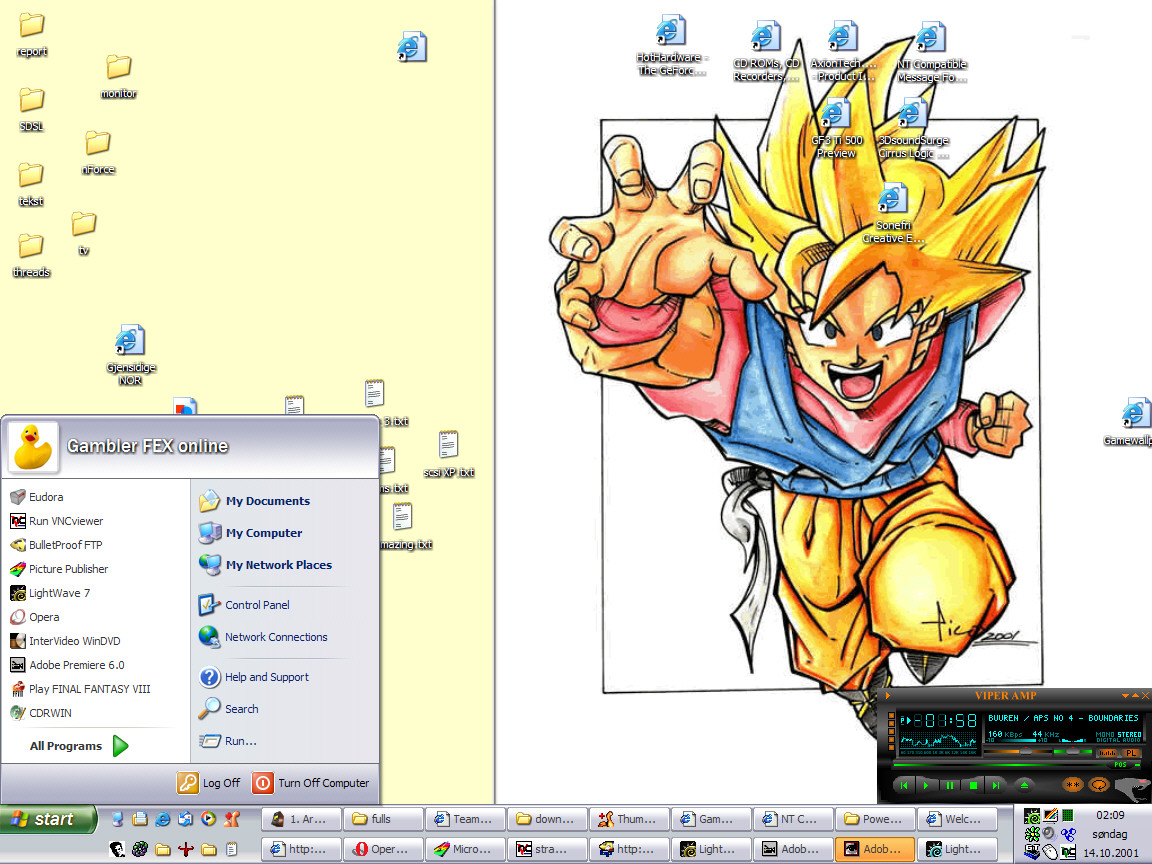Switch to the Thum... taskbar button
The image size is (1152, 864).
pos(630,819)
